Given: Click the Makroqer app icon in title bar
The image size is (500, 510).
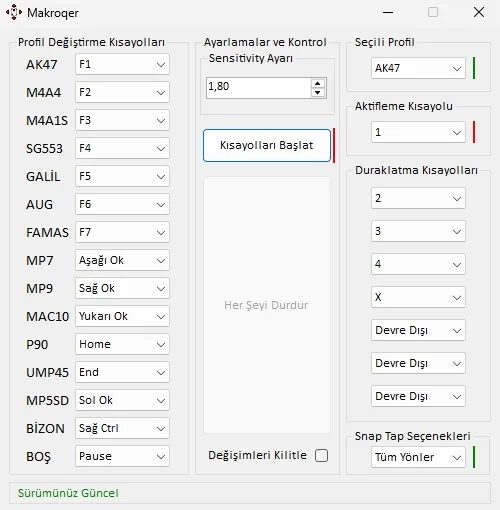Looking at the screenshot, I should [x=14, y=12].
